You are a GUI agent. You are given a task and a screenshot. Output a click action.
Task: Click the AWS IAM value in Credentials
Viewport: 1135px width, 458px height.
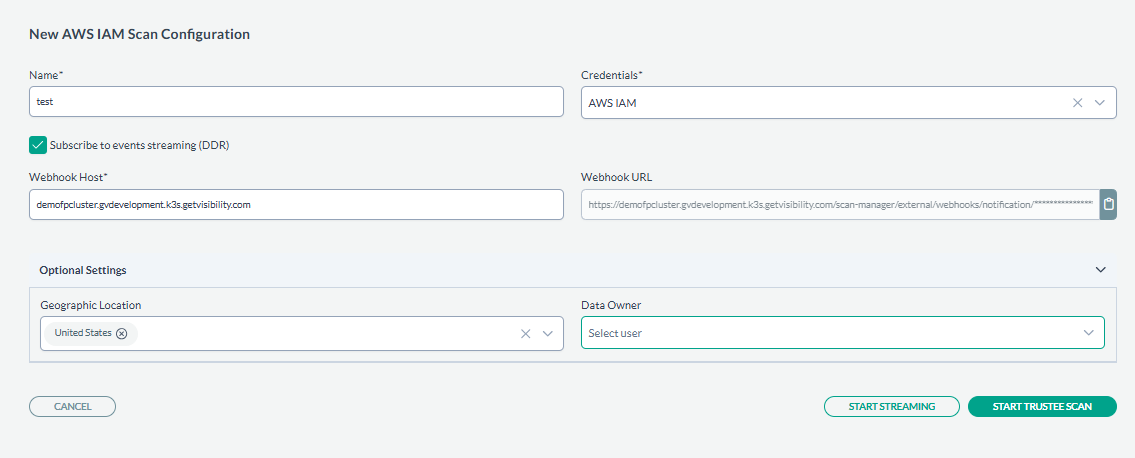[612, 102]
